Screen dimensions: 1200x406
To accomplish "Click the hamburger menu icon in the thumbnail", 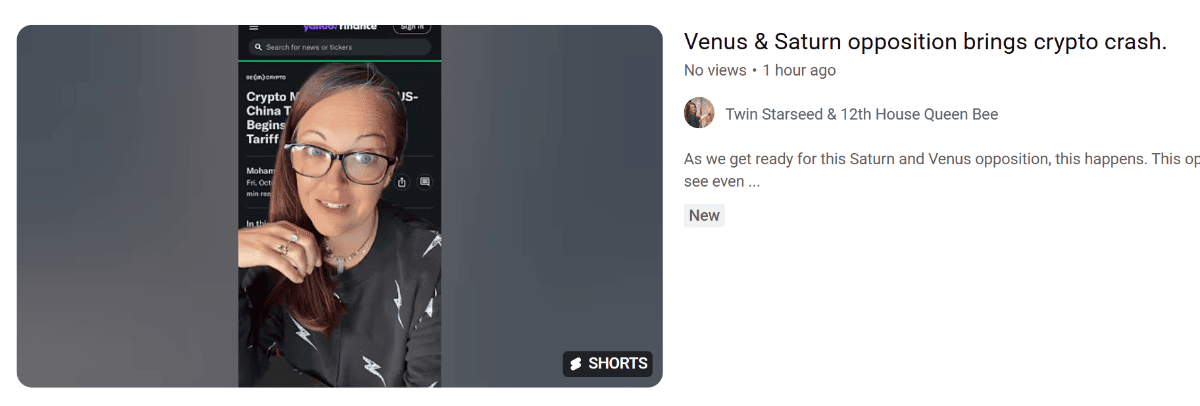I will [x=254, y=27].
